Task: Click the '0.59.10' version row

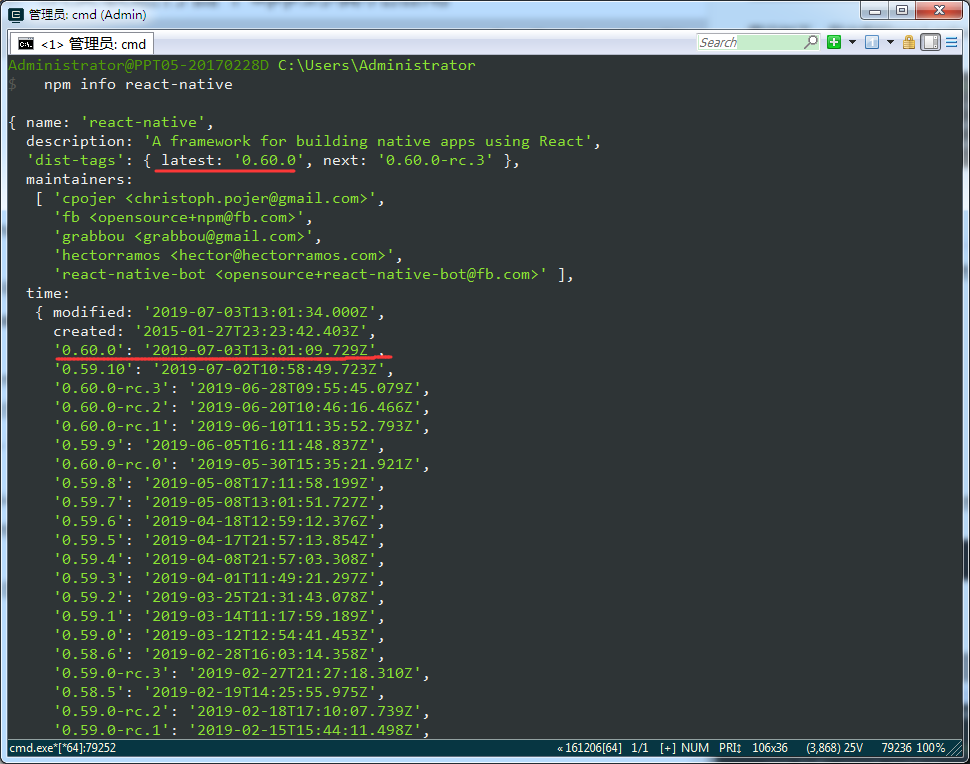Action: tap(224, 369)
